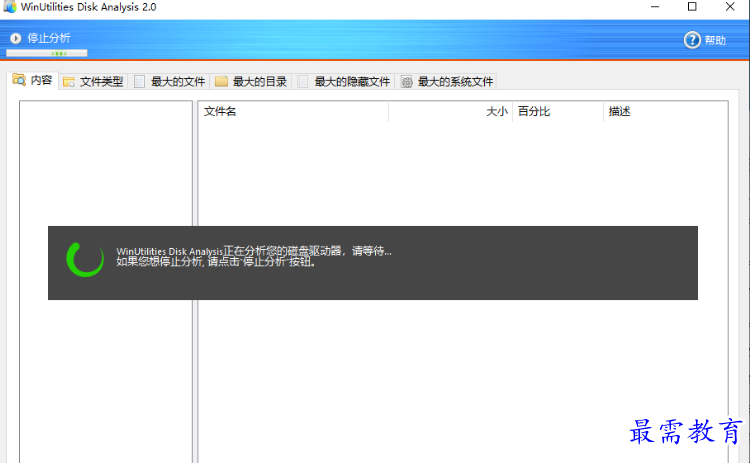
Task: Sort by the 大小 column header
Action: tap(451, 112)
